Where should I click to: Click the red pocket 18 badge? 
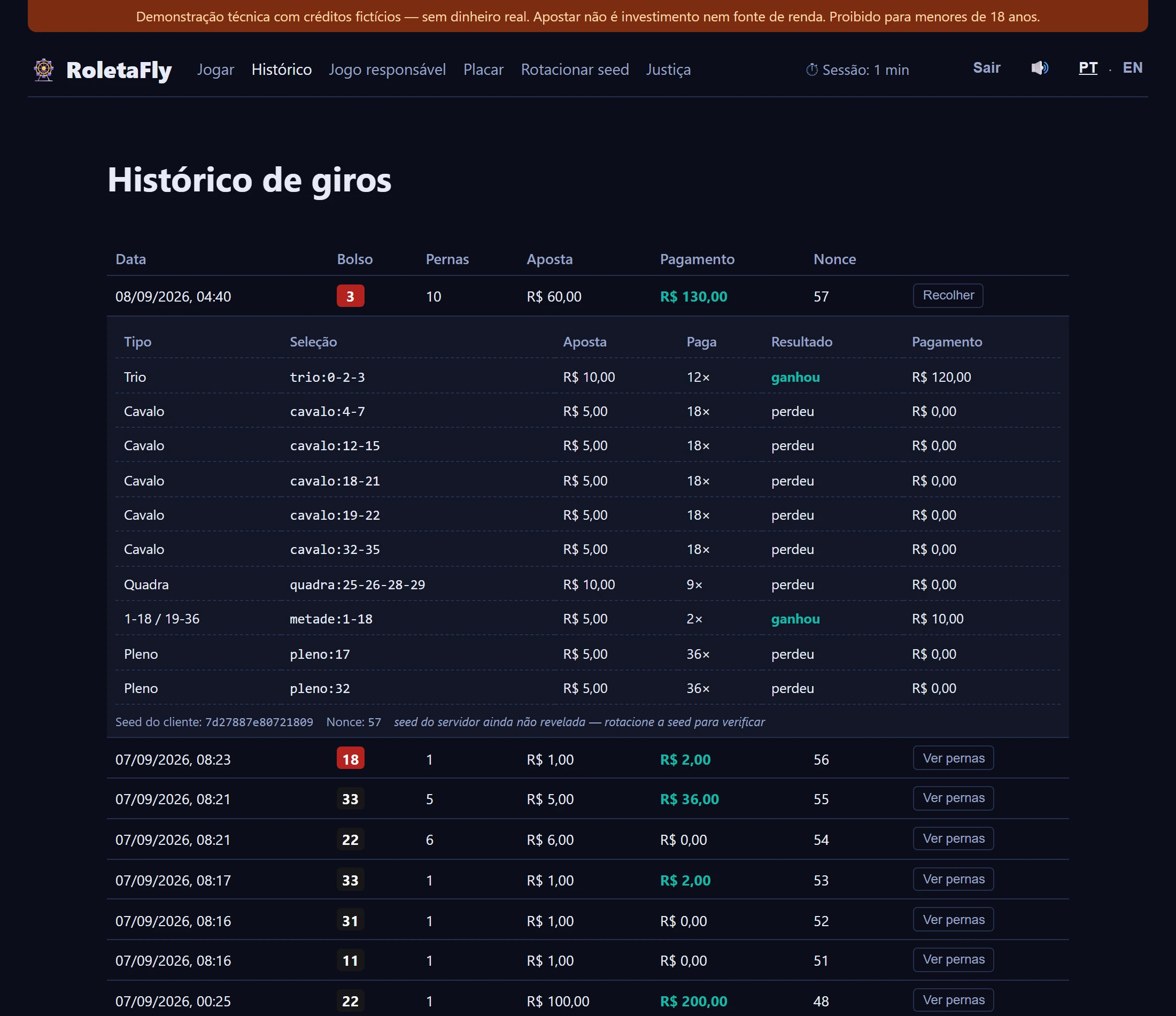(x=350, y=759)
